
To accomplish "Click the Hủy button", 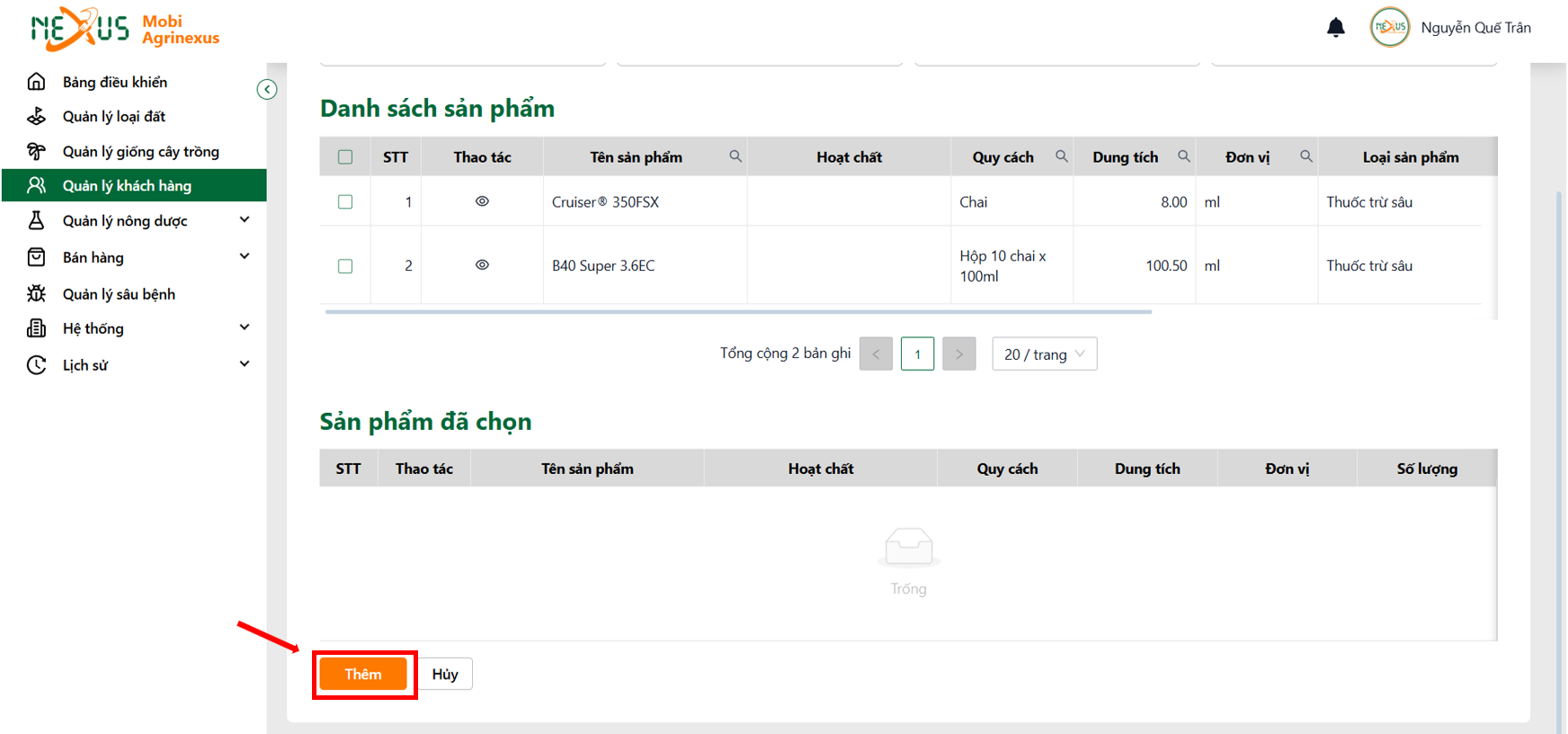I will pyautogui.click(x=445, y=674).
